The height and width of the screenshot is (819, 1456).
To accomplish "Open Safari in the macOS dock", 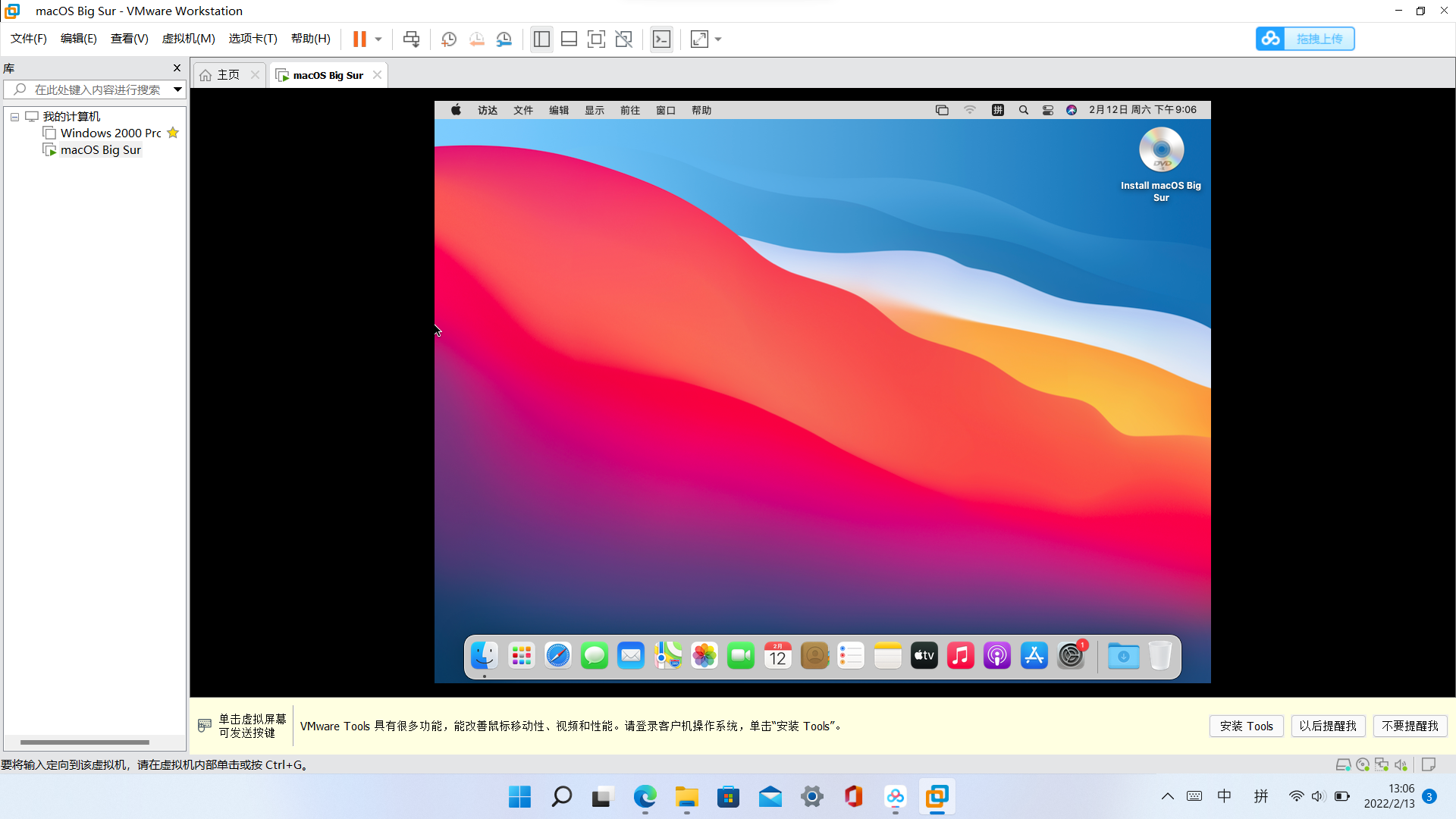I will [558, 655].
